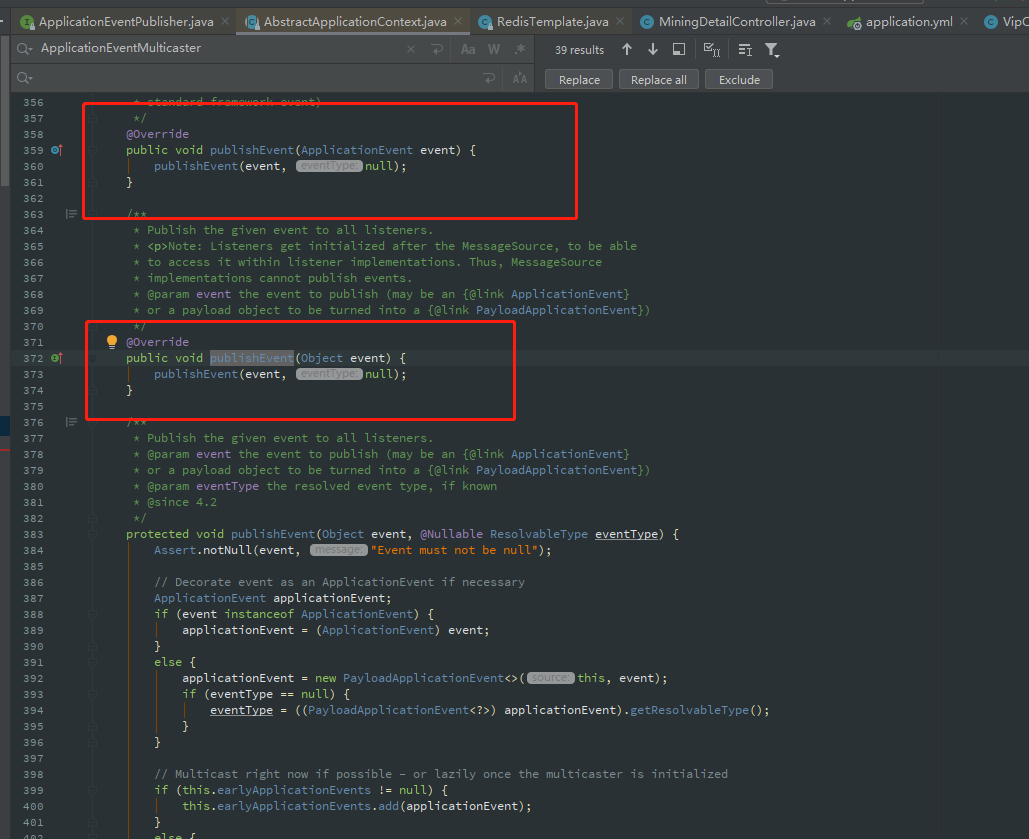Screen dimensions: 1029x839
Task: Click the multiline selection lines icon
Action: pos(745,49)
